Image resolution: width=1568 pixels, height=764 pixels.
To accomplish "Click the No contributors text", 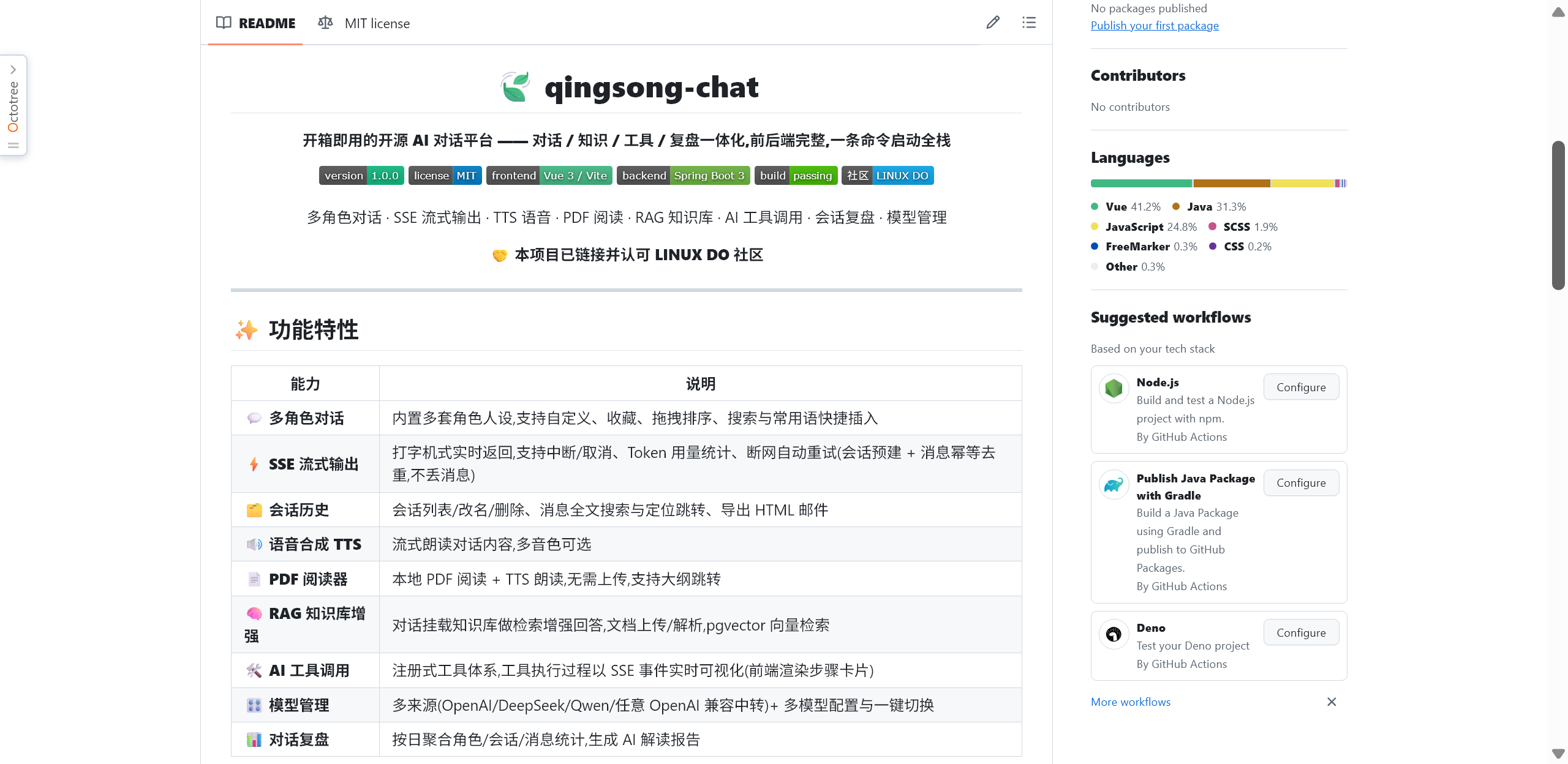I will coord(1130,107).
